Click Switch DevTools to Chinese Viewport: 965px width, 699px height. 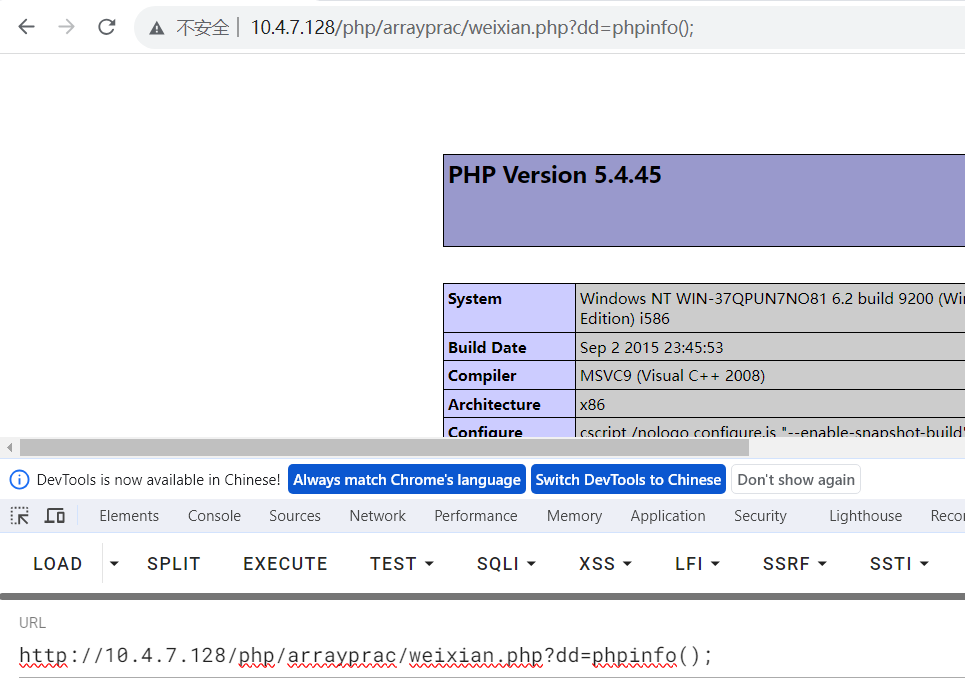[628, 479]
